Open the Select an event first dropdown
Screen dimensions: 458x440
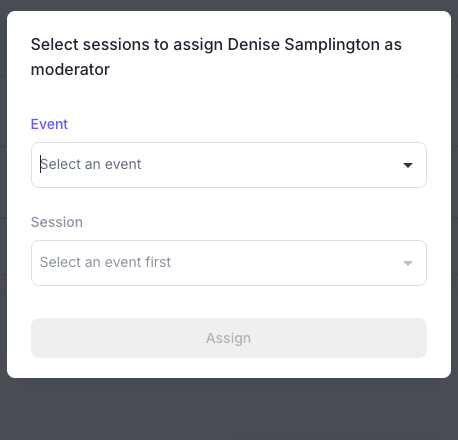(229, 263)
